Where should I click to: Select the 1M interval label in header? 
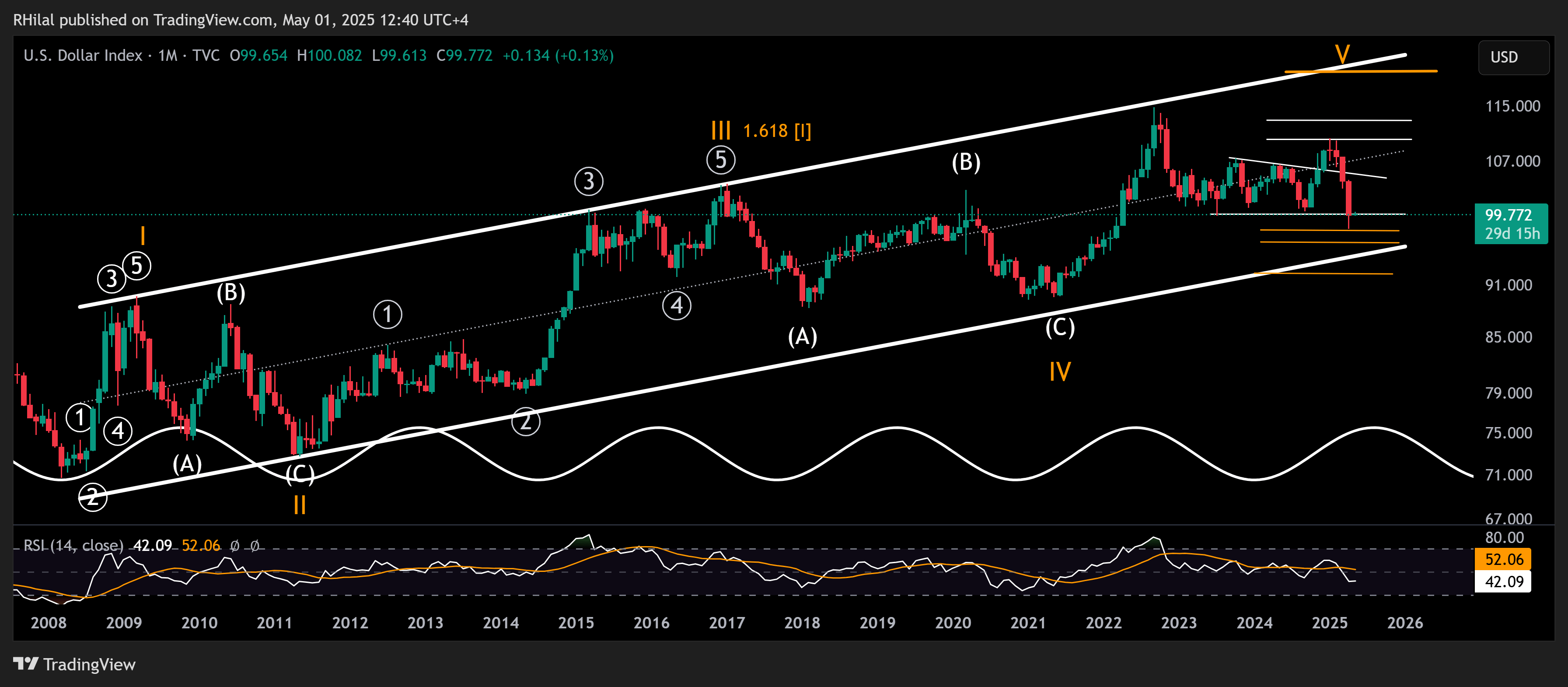pyautogui.click(x=168, y=56)
